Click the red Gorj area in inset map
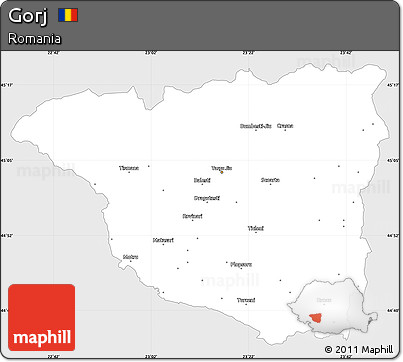Image resolution: width=403 pixels, height=362 pixels. point(316,318)
